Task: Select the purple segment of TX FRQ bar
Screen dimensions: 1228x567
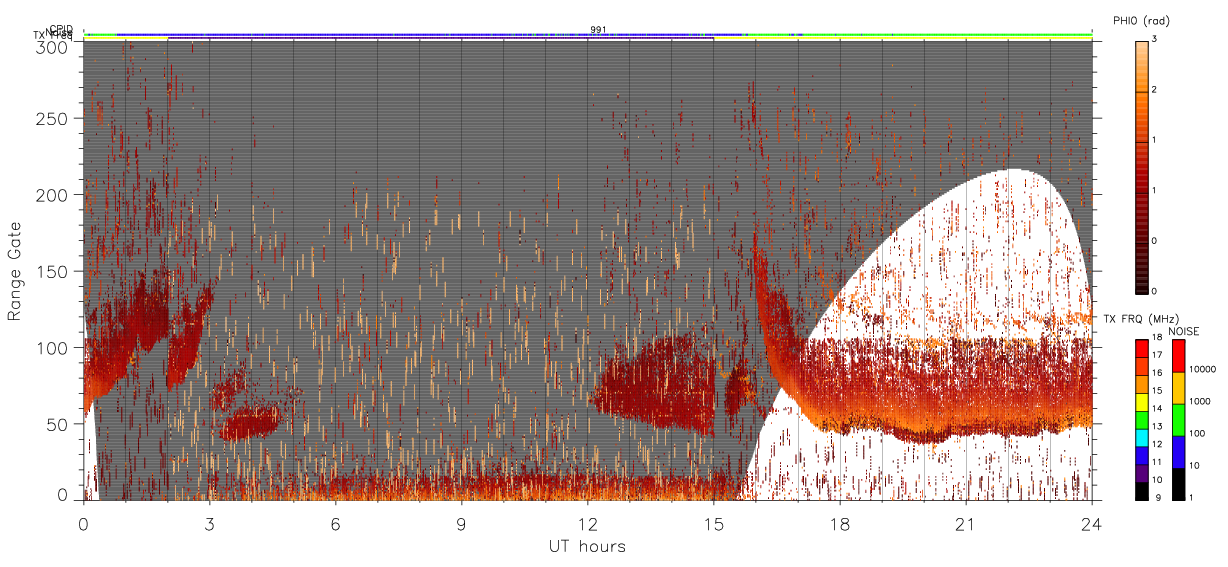Action: [x=1142, y=473]
